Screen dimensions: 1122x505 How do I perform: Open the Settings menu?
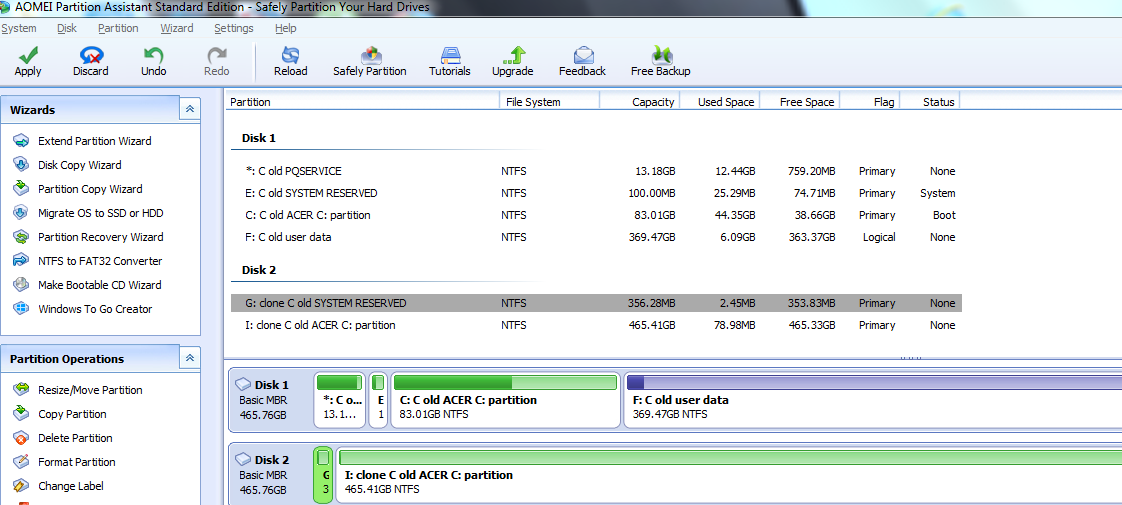234,29
